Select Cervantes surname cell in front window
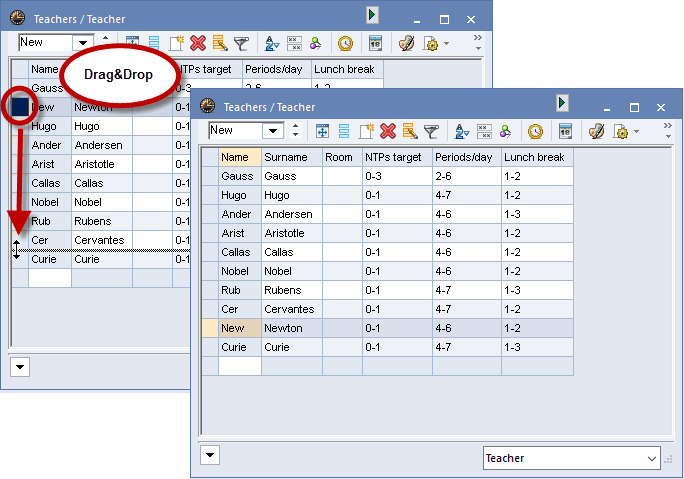The height and width of the screenshot is (479, 684). 292,309
